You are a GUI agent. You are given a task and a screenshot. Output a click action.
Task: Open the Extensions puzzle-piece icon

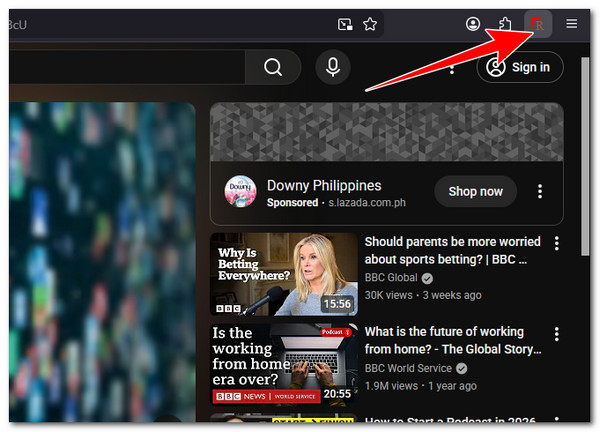(x=505, y=24)
